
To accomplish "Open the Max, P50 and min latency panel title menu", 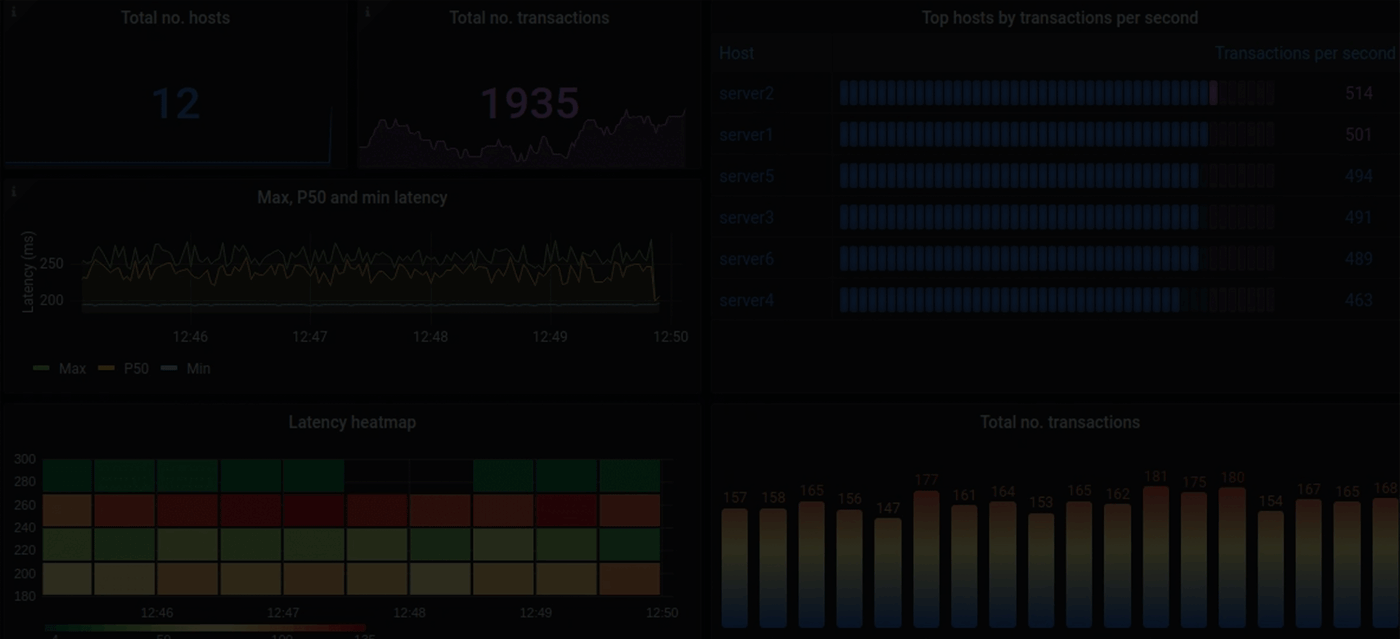I will click(352, 198).
